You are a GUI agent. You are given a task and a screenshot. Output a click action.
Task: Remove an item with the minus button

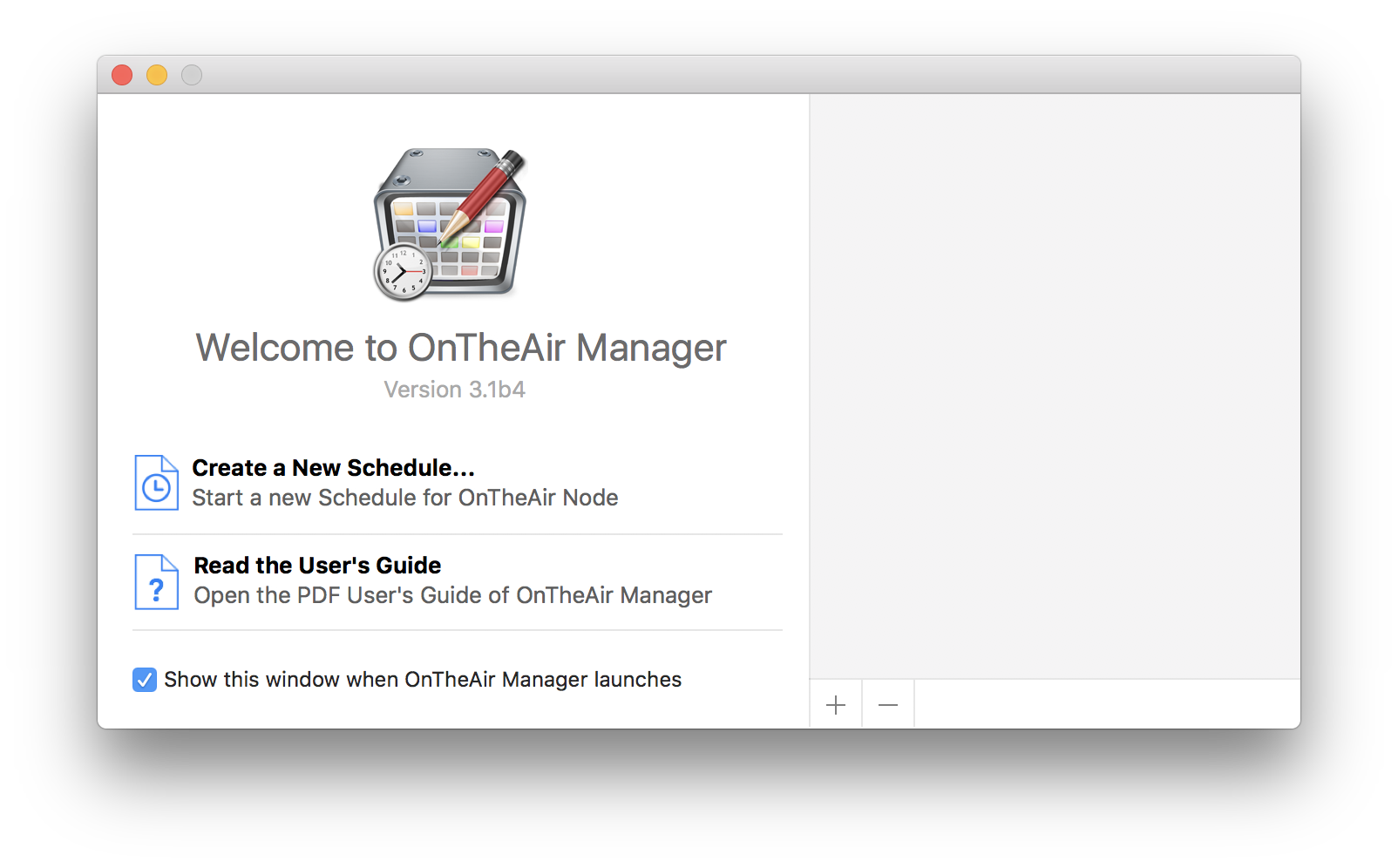(888, 704)
